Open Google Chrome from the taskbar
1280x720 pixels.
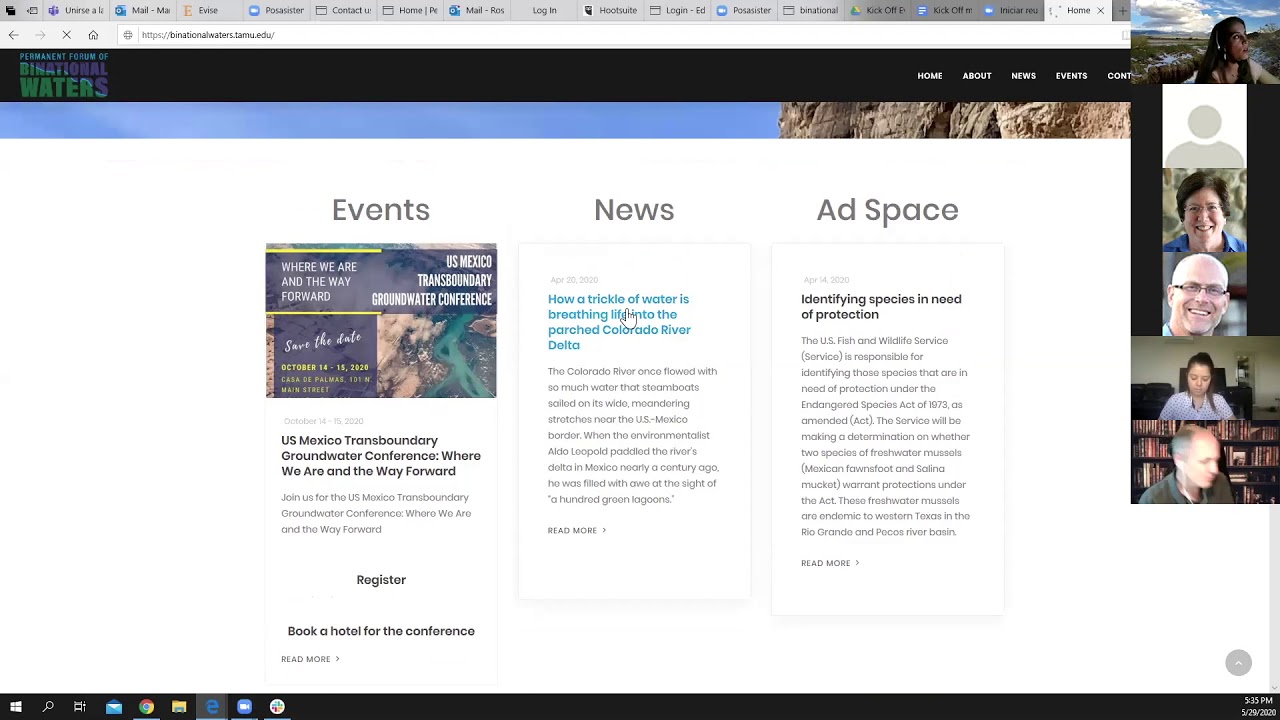(x=146, y=707)
